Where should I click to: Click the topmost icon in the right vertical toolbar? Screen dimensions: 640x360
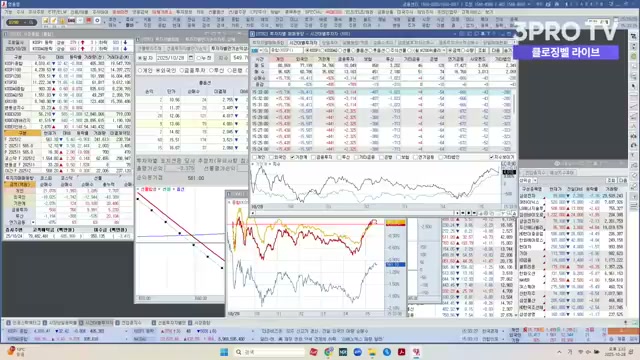click(x=633, y=36)
